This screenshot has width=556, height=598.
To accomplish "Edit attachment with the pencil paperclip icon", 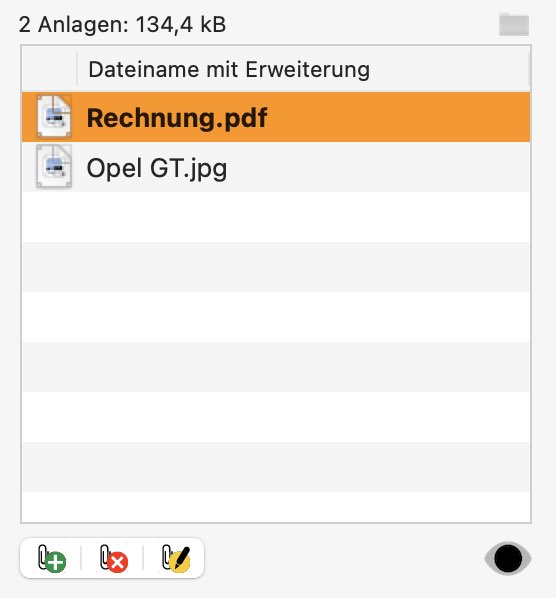I will 175,558.
